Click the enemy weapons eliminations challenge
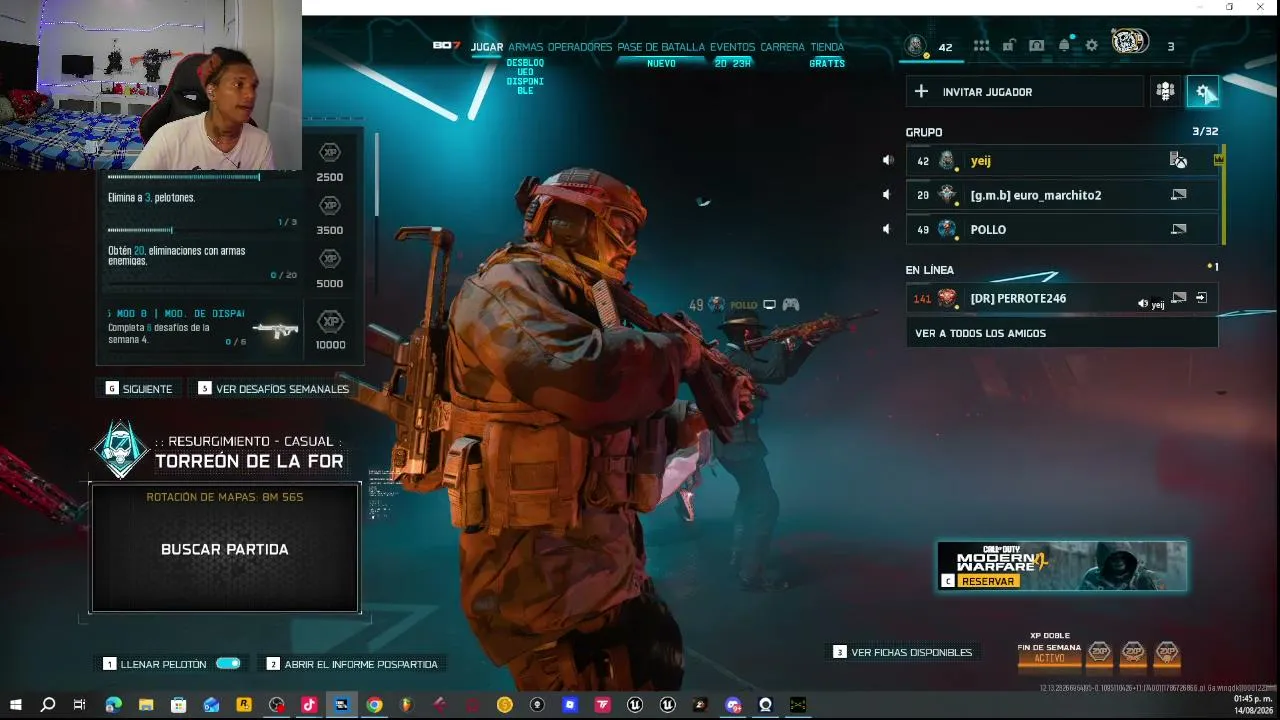Image resolution: width=1280 pixels, height=720 pixels. (202, 264)
